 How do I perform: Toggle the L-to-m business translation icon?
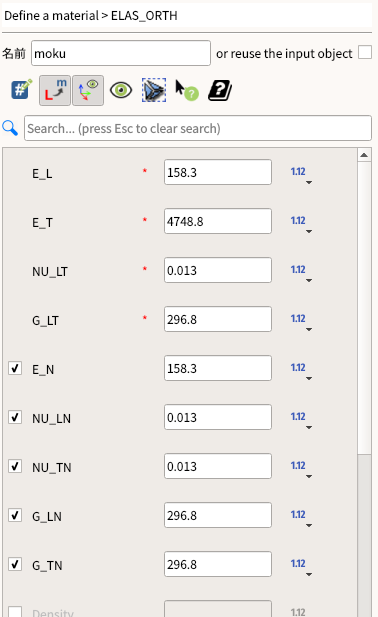55,91
